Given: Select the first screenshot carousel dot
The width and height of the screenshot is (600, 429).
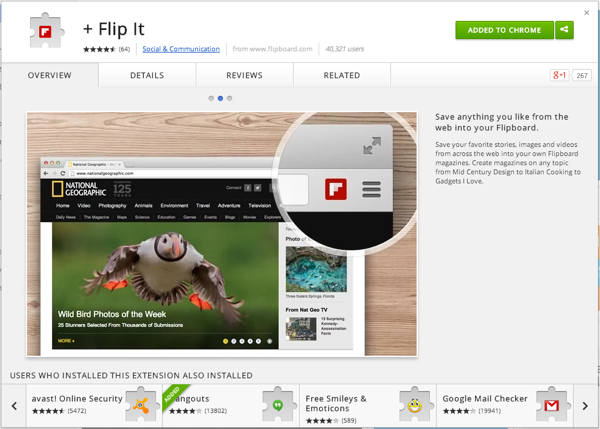Looking at the screenshot, I should click(x=211, y=98).
